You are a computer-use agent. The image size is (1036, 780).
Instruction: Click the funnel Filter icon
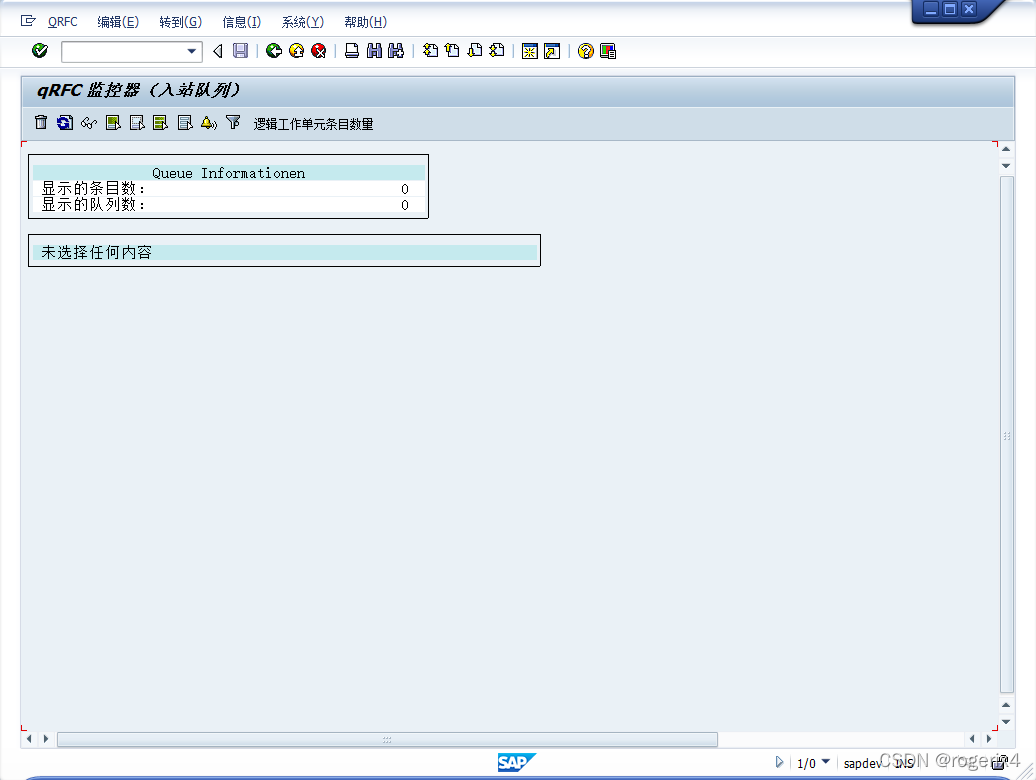click(x=233, y=123)
